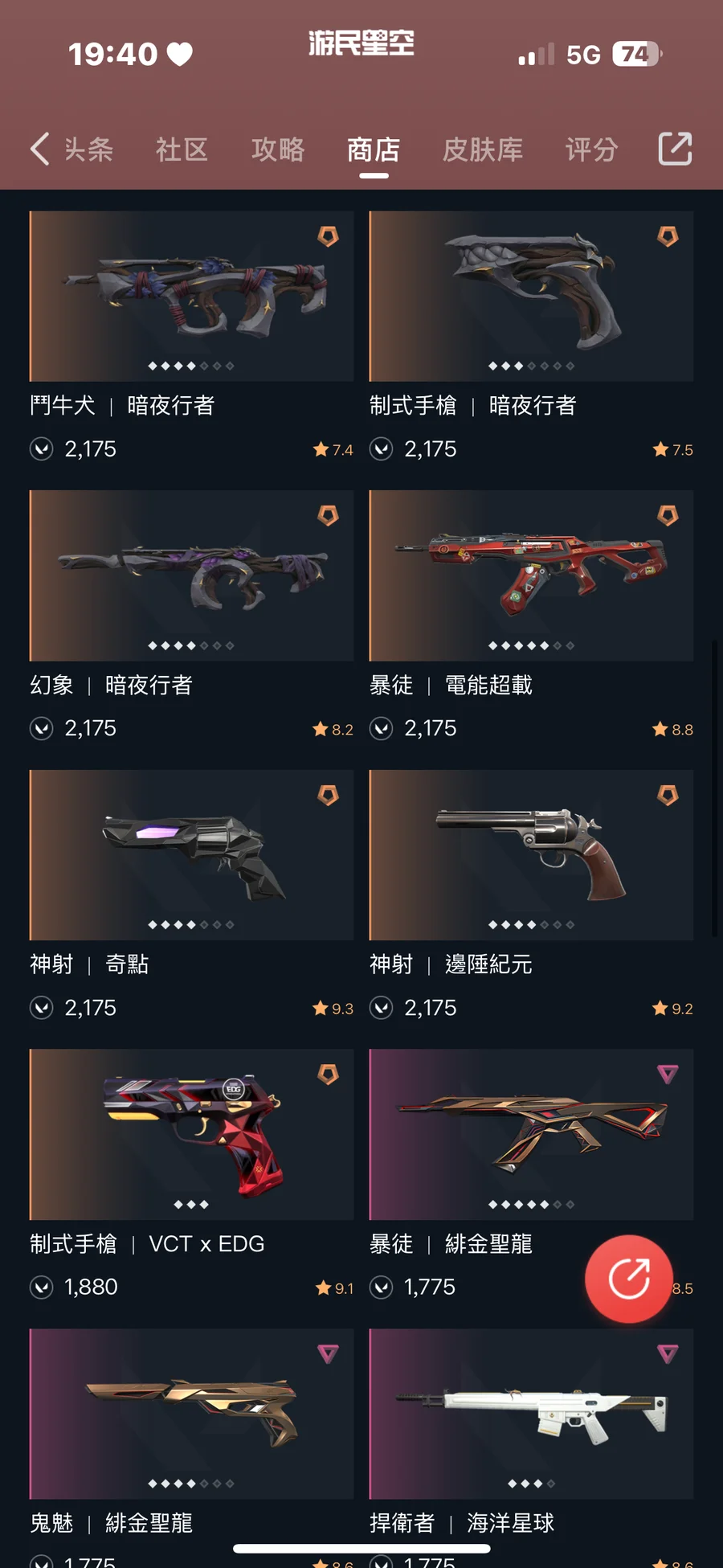Tap tier badge on 神射 邊陲紀元 card

click(x=668, y=795)
